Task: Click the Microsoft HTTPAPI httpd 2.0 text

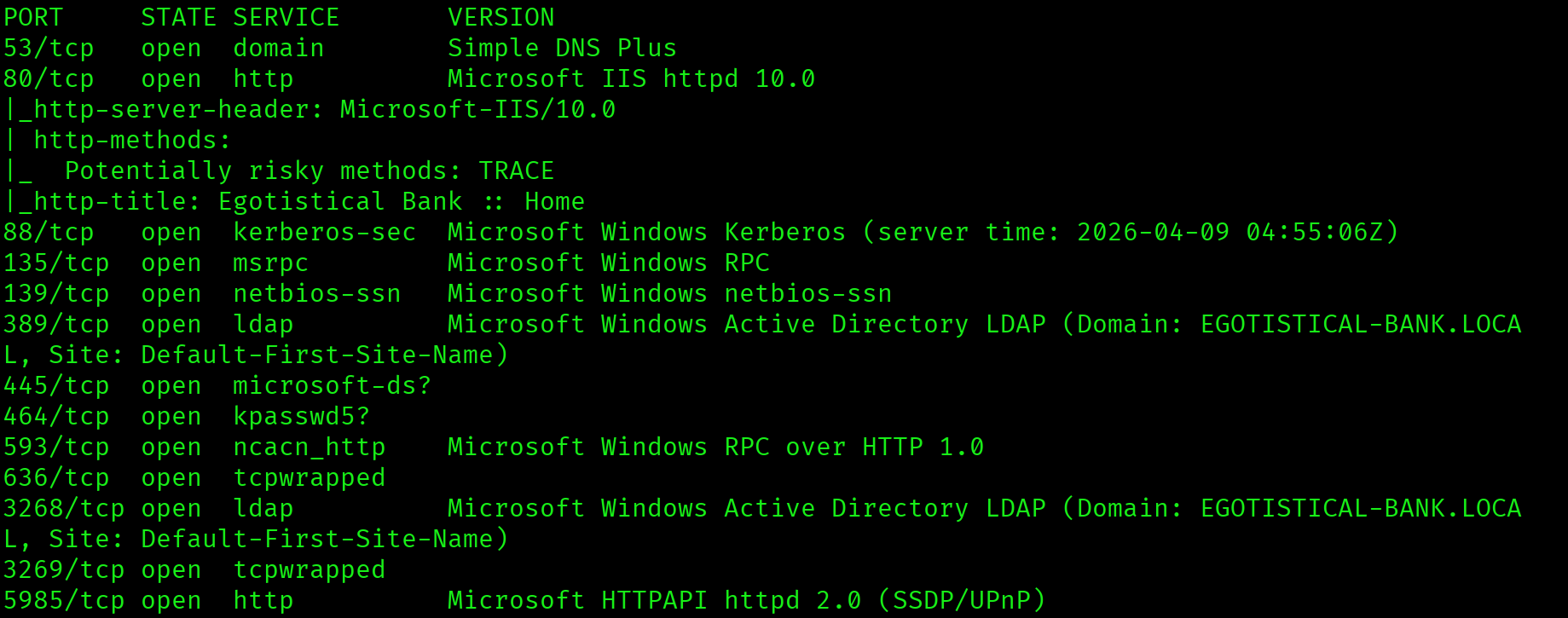Action: tap(653, 601)
